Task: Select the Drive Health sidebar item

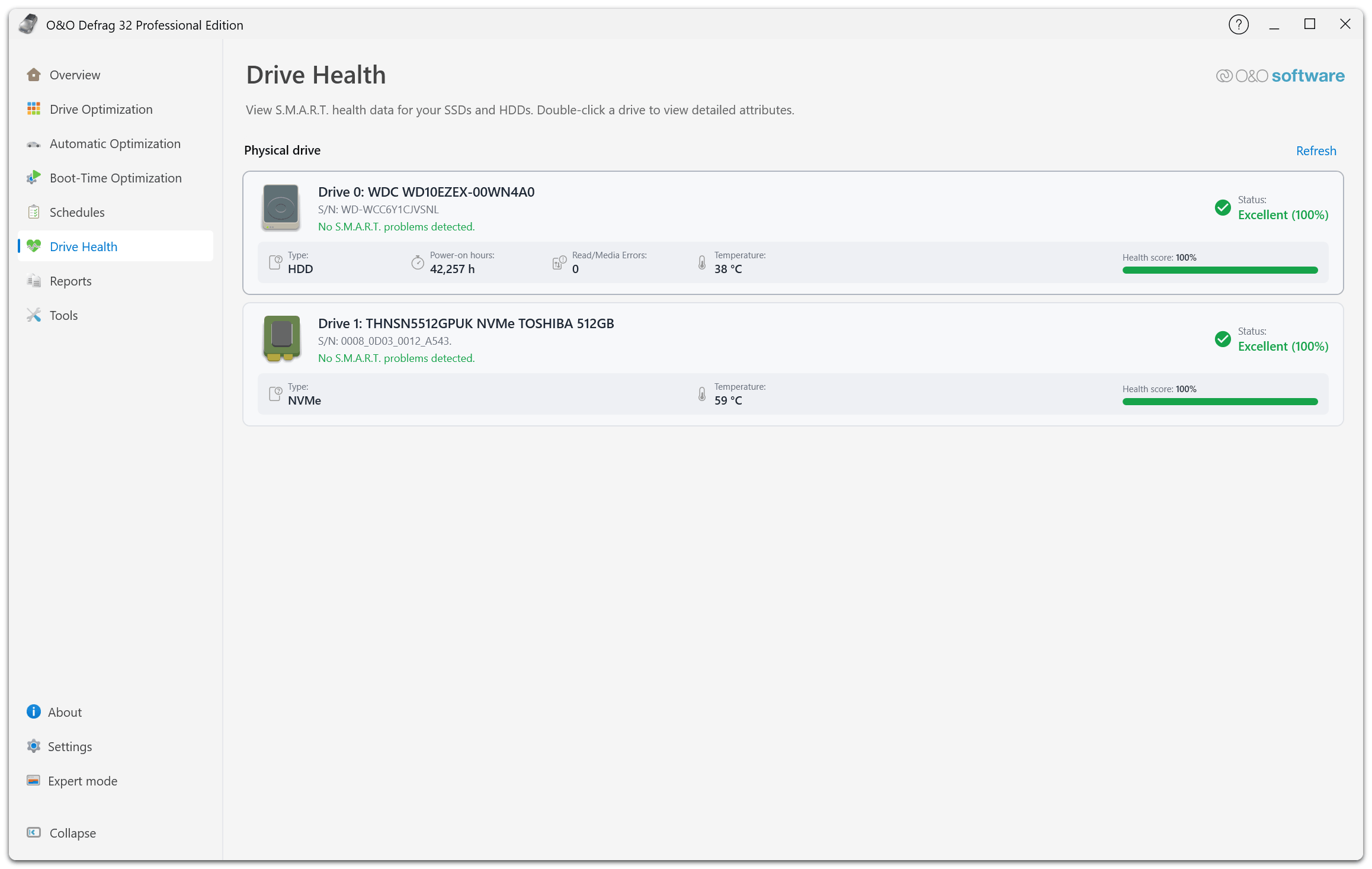Action: pyautogui.click(x=116, y=246)
